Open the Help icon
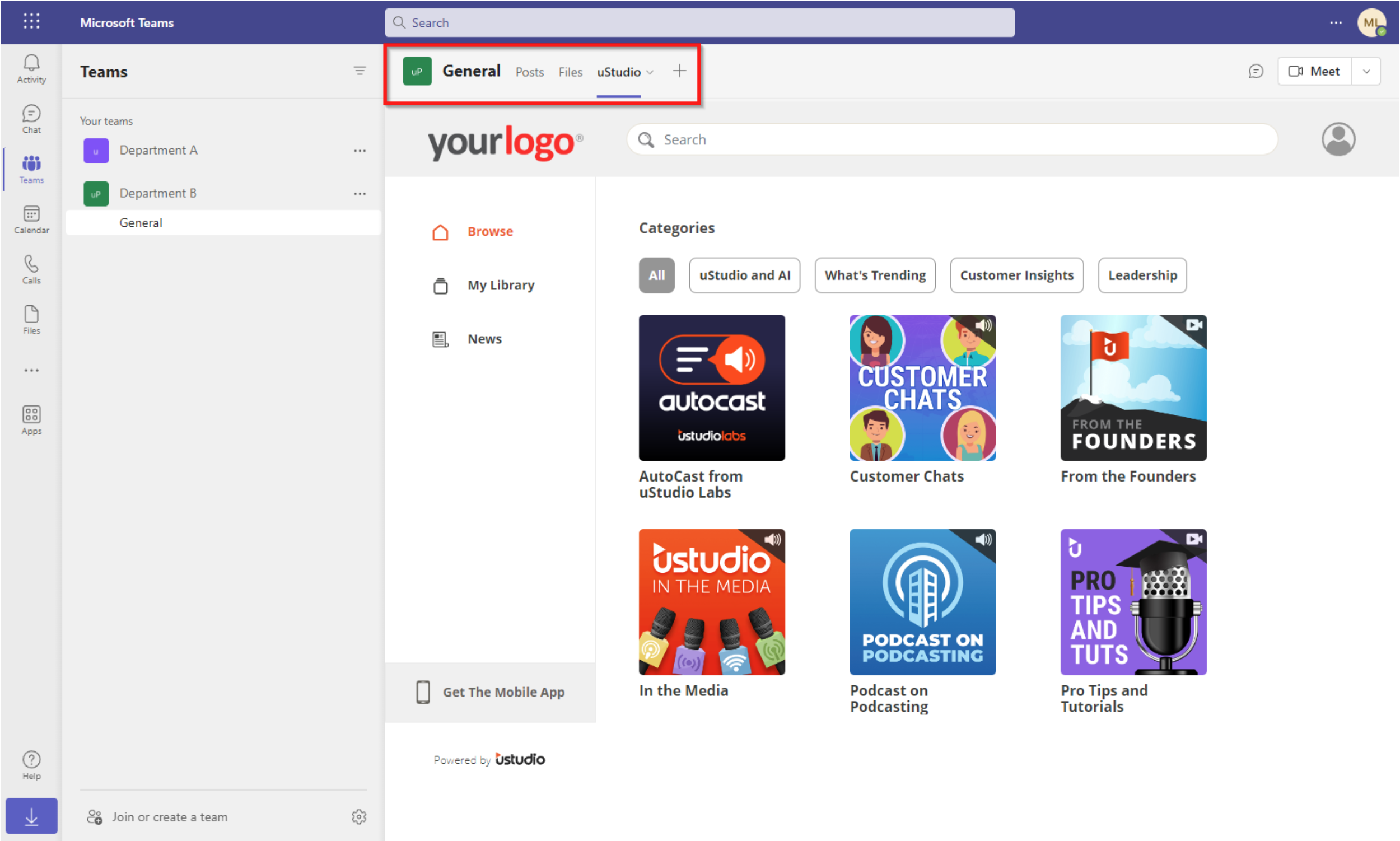 [31, 765]
